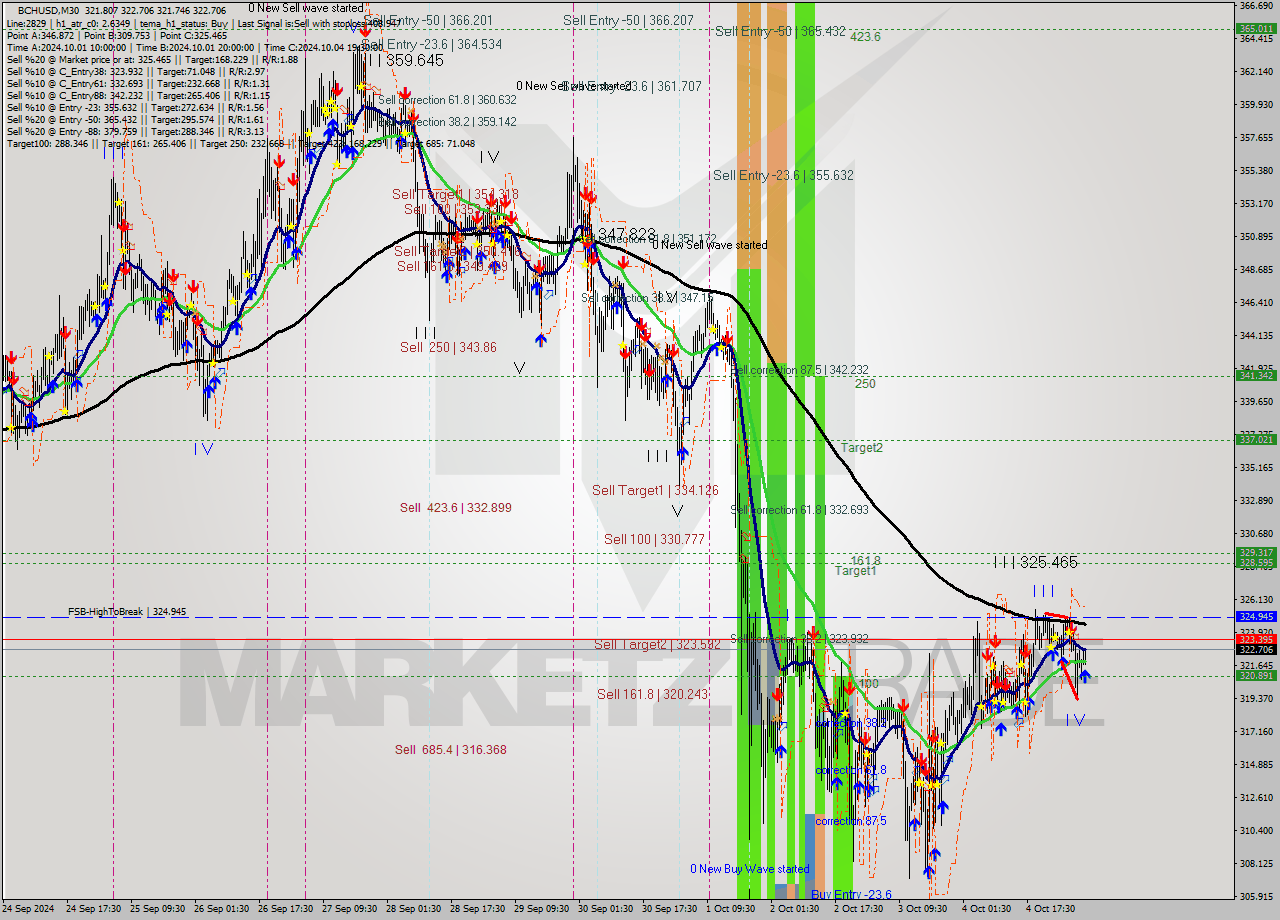Click the green 'Target2' label
This screenshot has width=1280, height=920.
[861, 448]
